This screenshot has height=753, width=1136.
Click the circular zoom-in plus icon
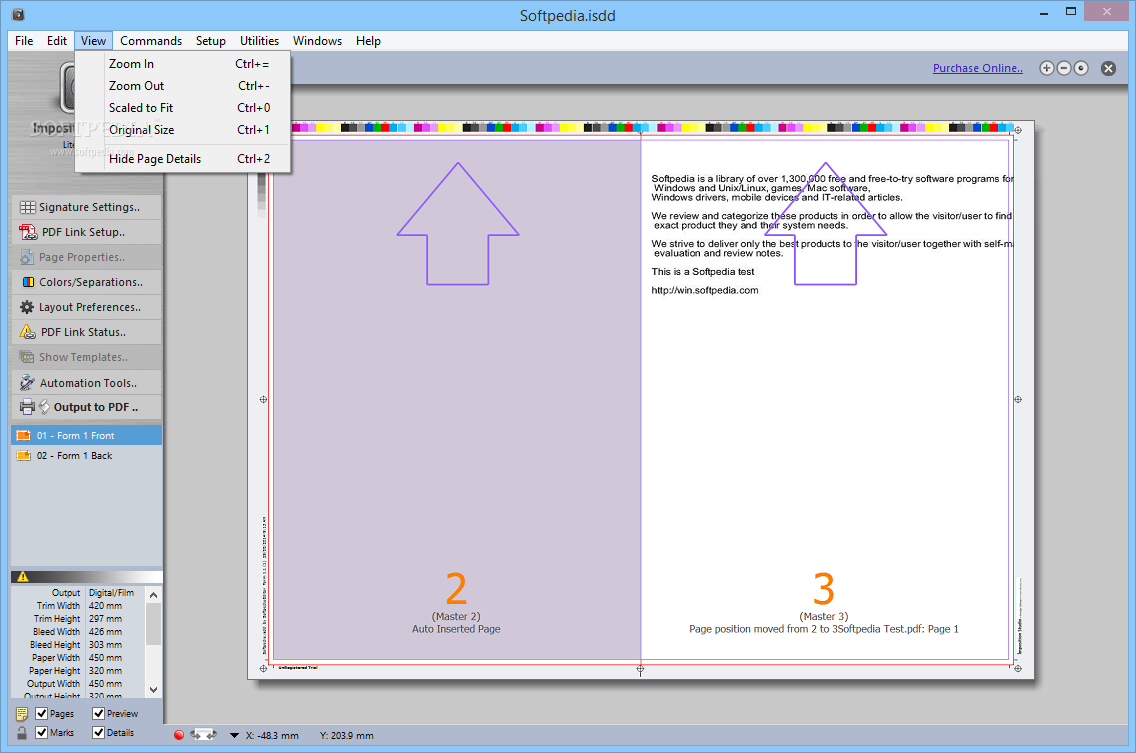1046,68
